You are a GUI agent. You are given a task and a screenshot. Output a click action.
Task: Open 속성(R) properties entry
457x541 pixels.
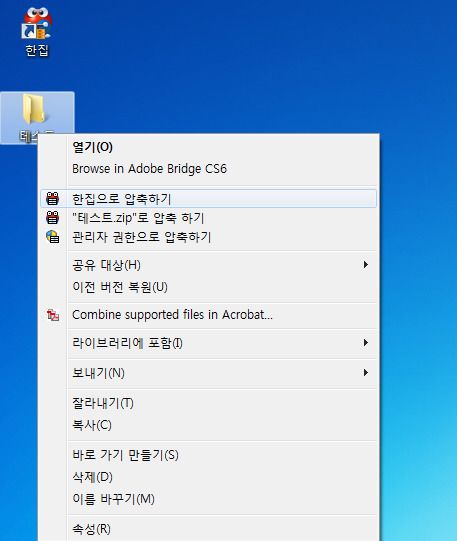point(208,529)
